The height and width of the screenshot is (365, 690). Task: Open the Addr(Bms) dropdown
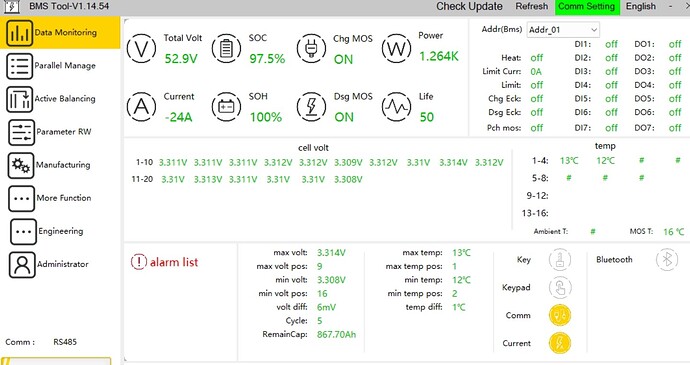pos(563,30)
